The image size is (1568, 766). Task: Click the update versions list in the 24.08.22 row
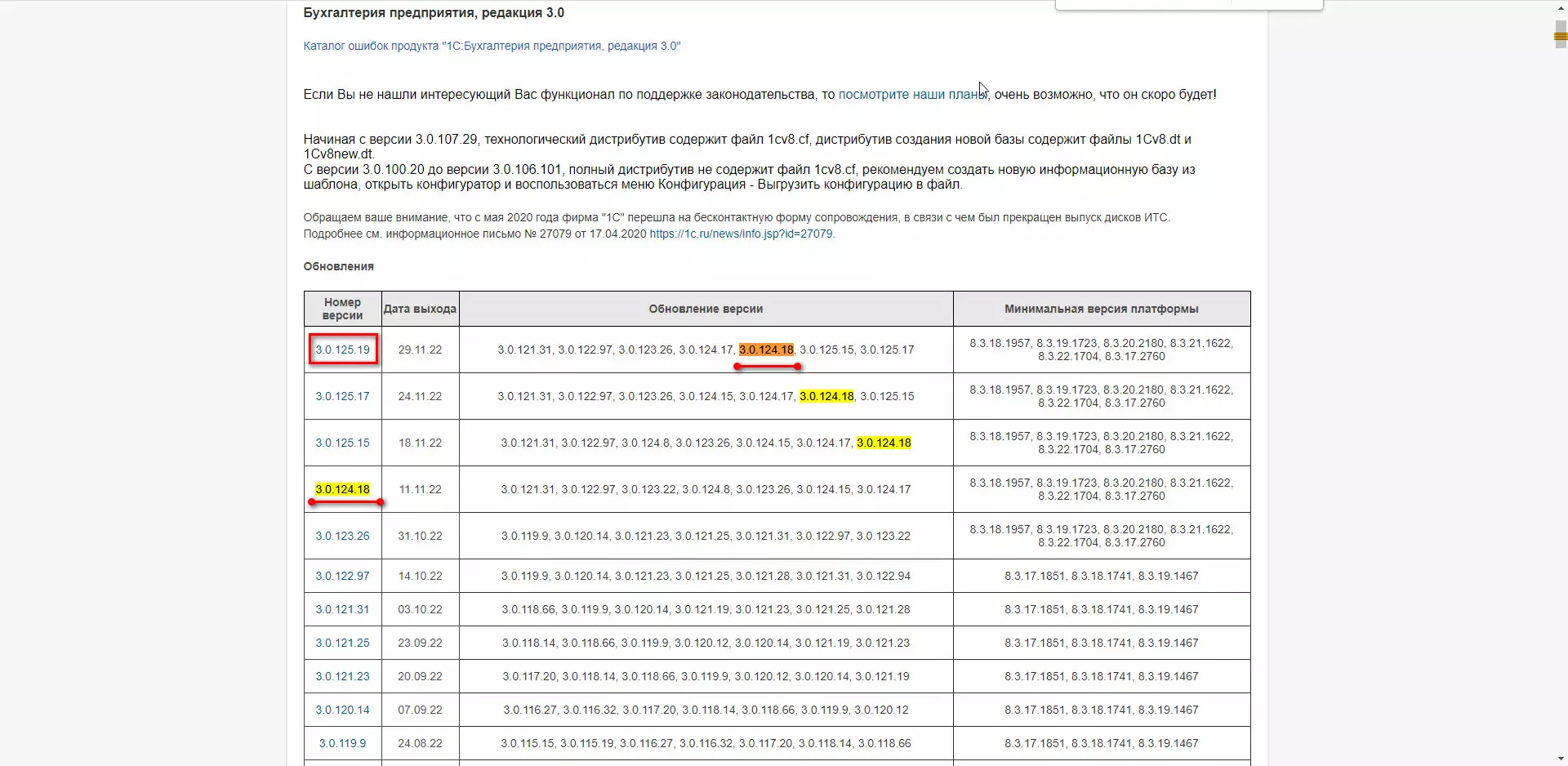(706, 743)
